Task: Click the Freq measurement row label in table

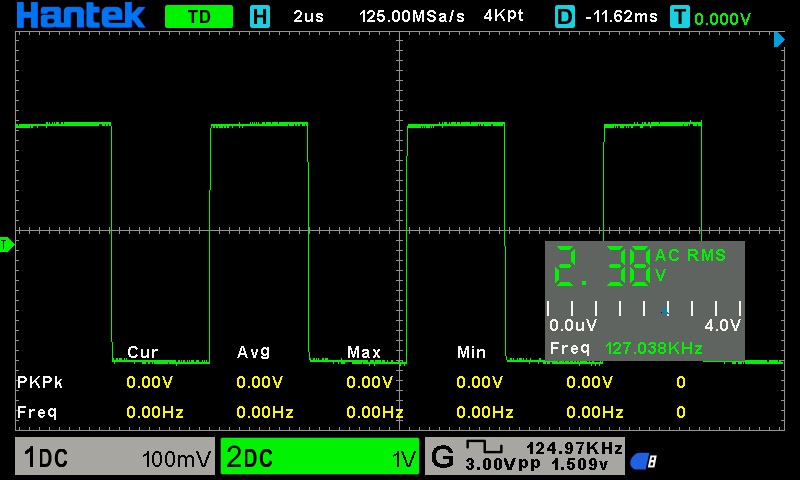Action: [x=36, y=412]
